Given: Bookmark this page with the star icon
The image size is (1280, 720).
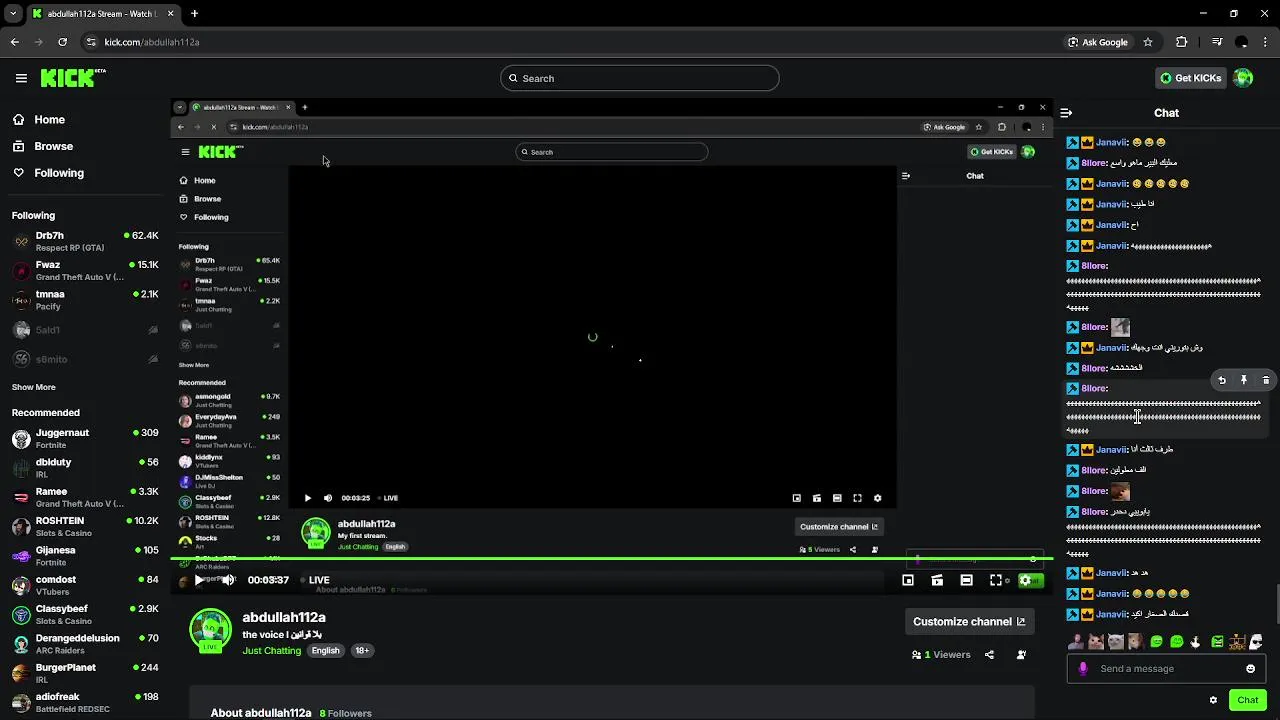Looking at the screenshot, I should 1148,42.
